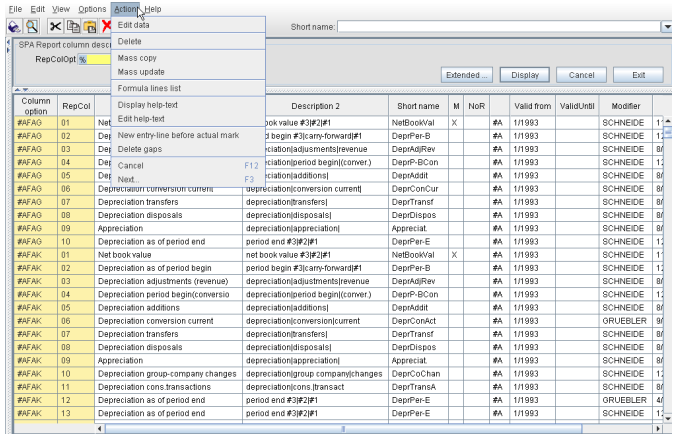
Task: Select Display help-text menu entry
Action: point(188,105)
